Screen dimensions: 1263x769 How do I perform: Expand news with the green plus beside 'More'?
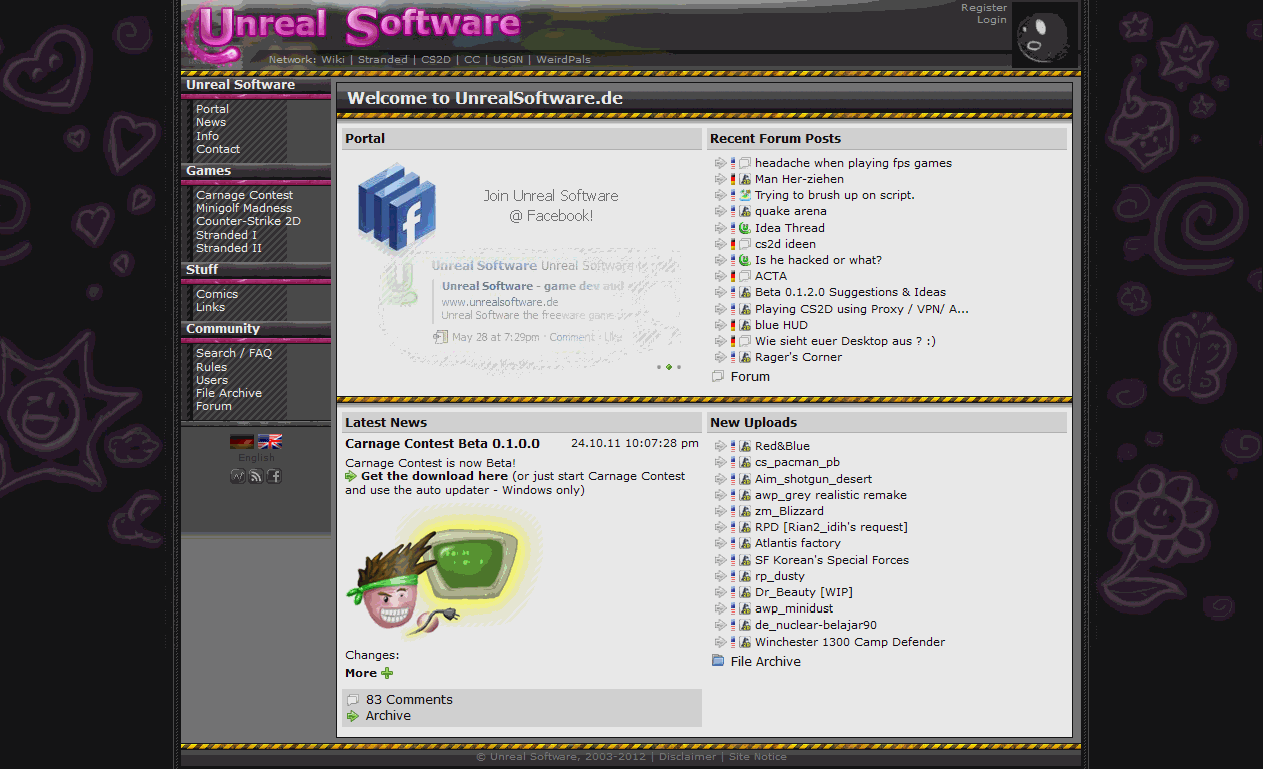[387, 673]
